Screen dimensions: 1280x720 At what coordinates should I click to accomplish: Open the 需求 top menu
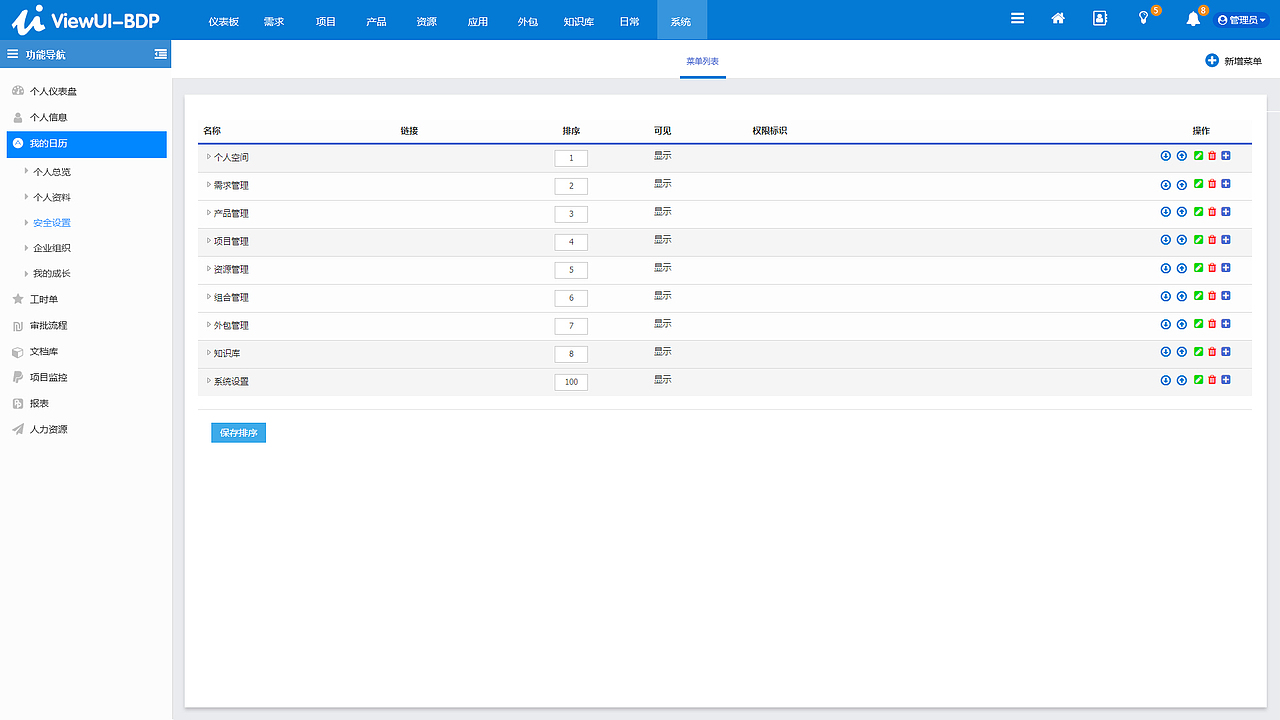pyautogui.click(x=274, y=21)
